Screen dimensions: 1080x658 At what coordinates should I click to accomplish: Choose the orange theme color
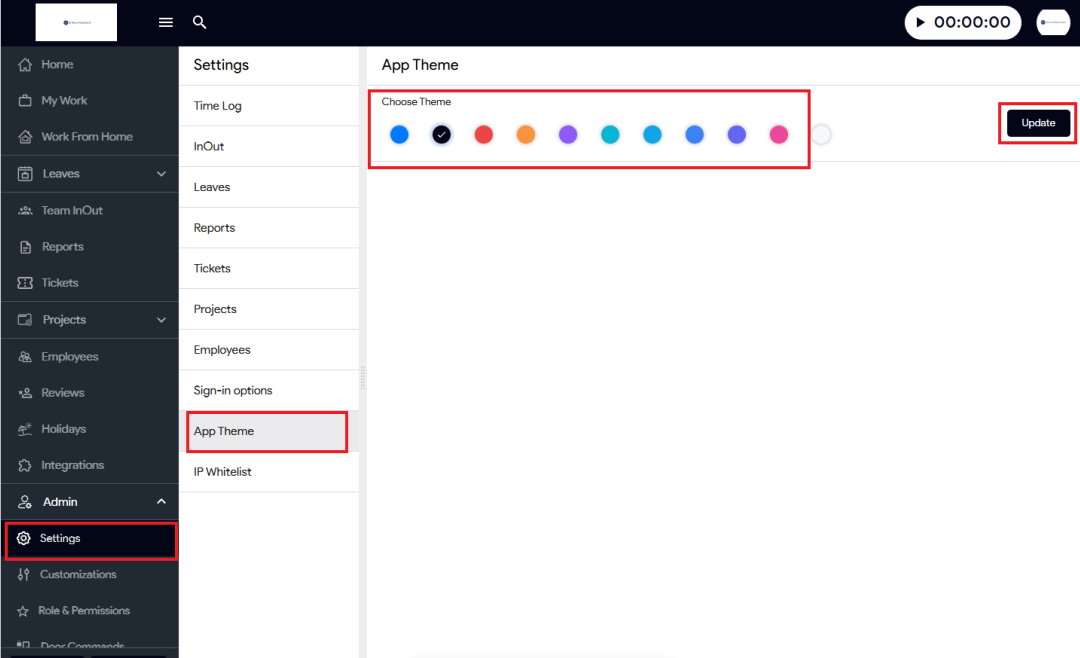pyautogui.click(x=526, y=134)
